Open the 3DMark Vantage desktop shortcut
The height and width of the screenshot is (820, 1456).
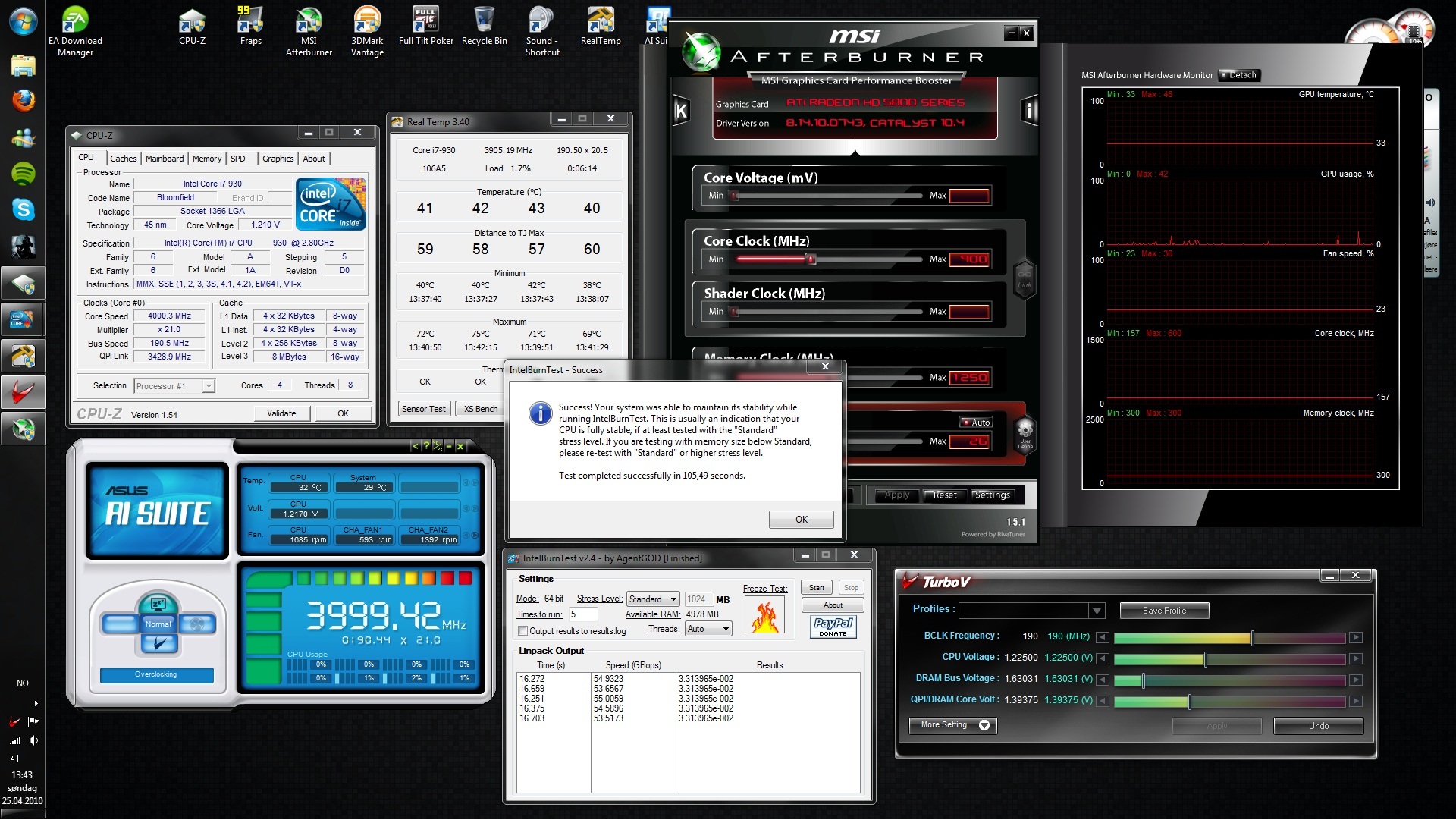click(x=367, y=31)
